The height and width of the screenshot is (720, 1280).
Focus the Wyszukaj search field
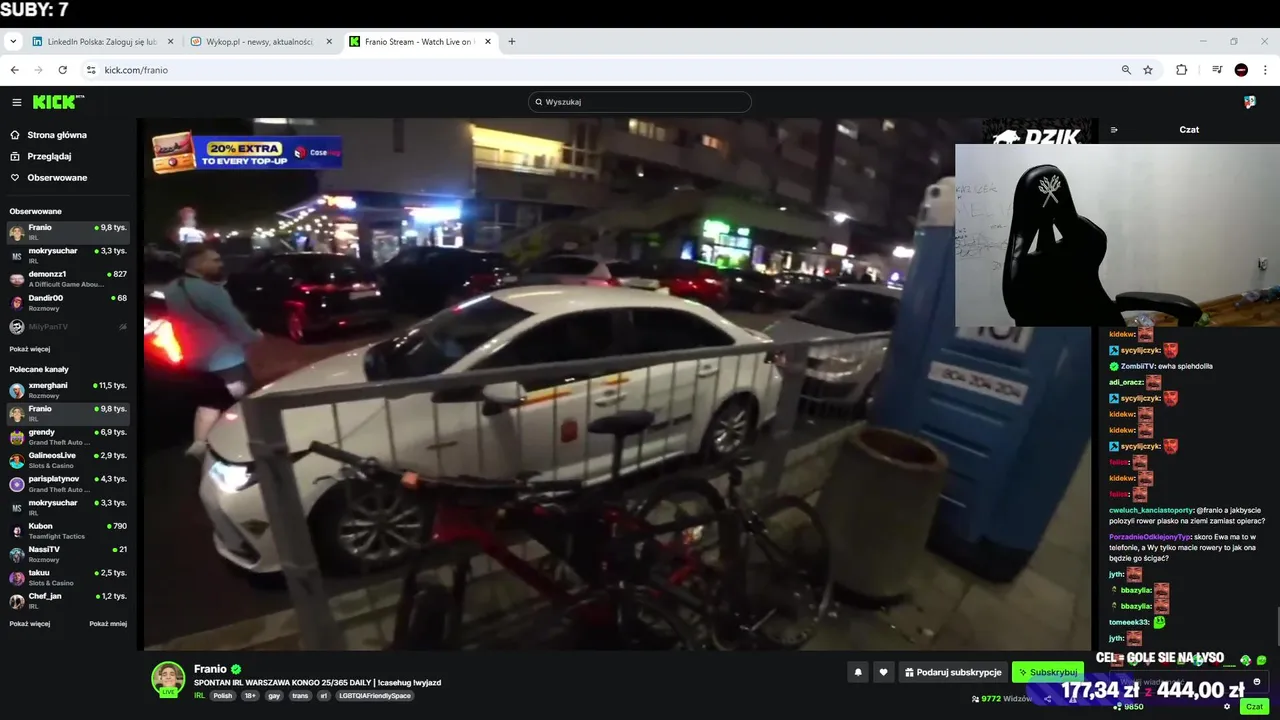[x=640, y=102]
